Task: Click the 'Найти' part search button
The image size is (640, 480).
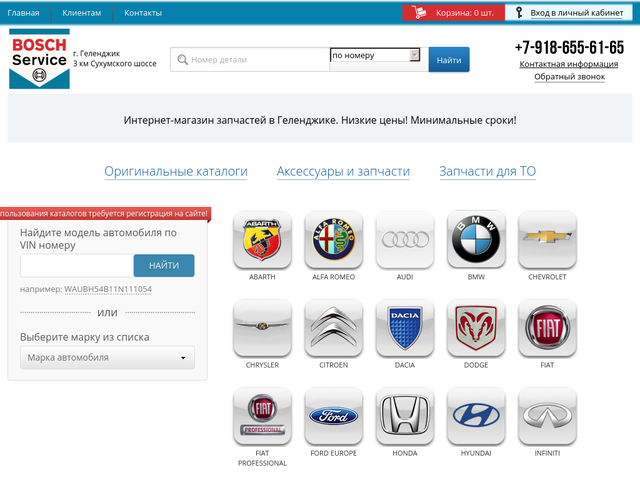Action: pyautogui.click(x=449, y=60)
